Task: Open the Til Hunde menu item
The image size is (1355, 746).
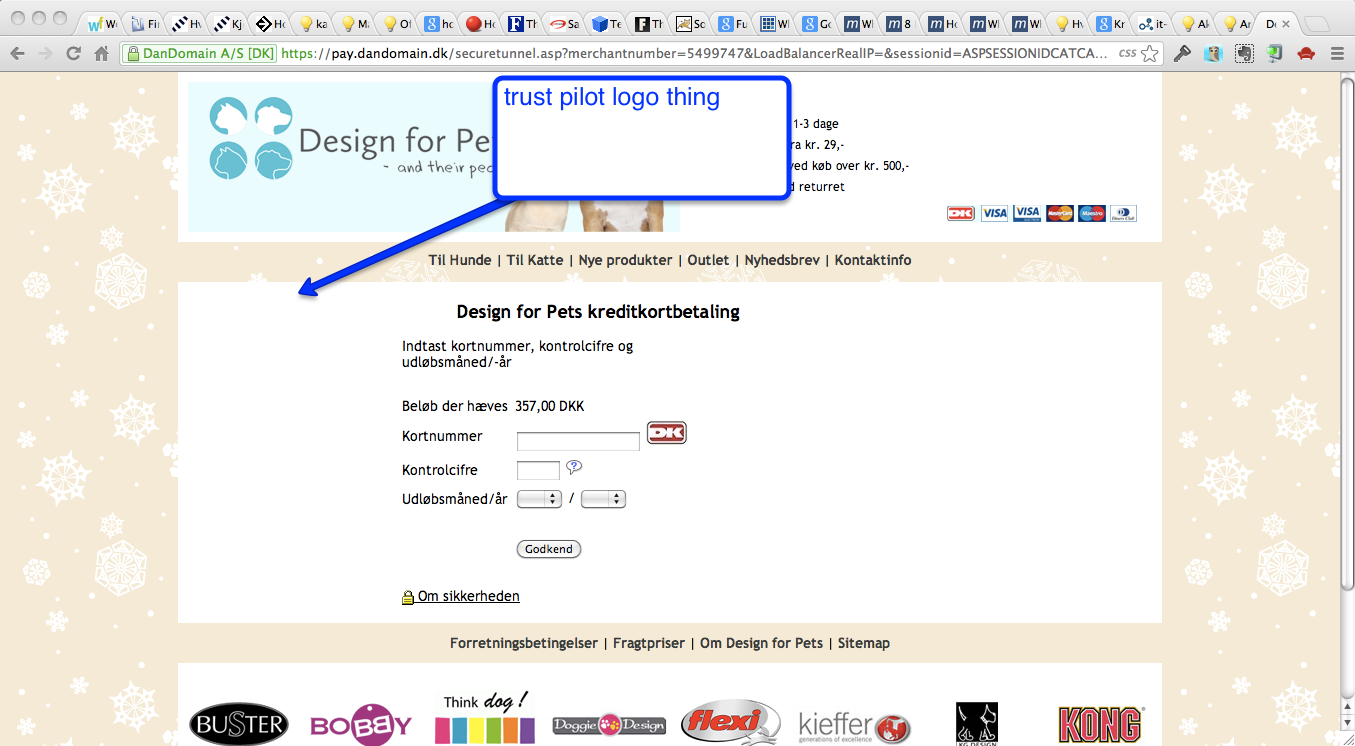Action: pyautogui.click(x=460, y=260)
